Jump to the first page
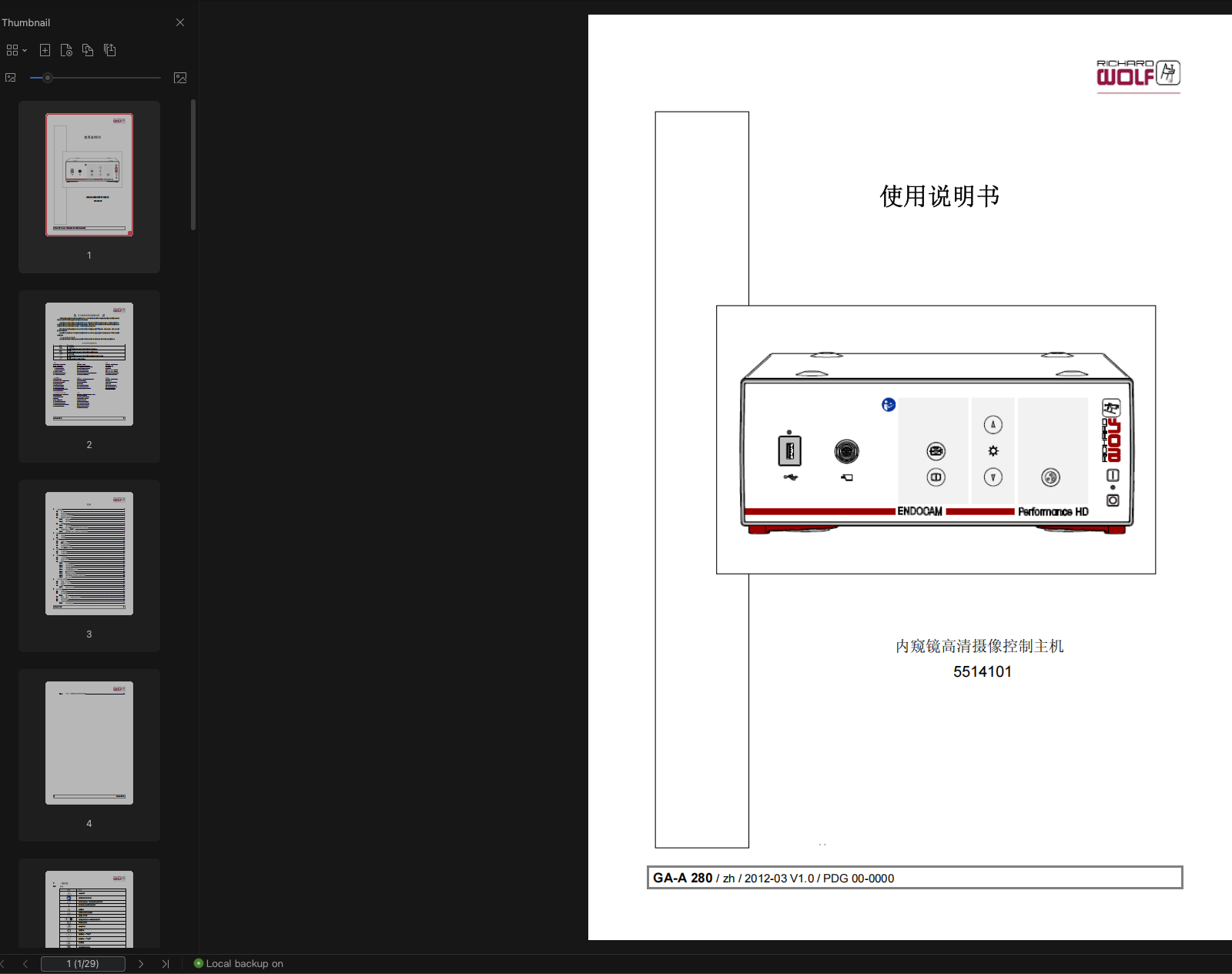This screenshot has height=974, width=1232. tap(4, 963)
